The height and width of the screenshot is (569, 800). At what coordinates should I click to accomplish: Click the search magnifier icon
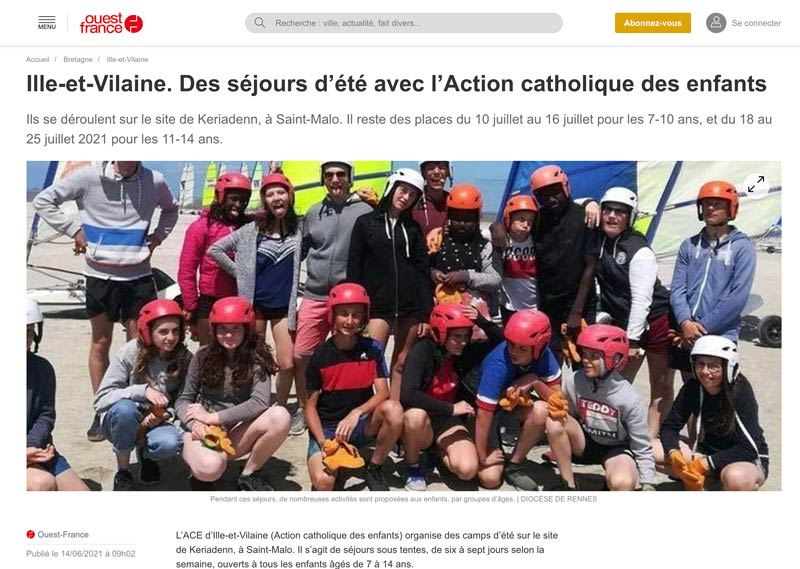coord(260,23)
